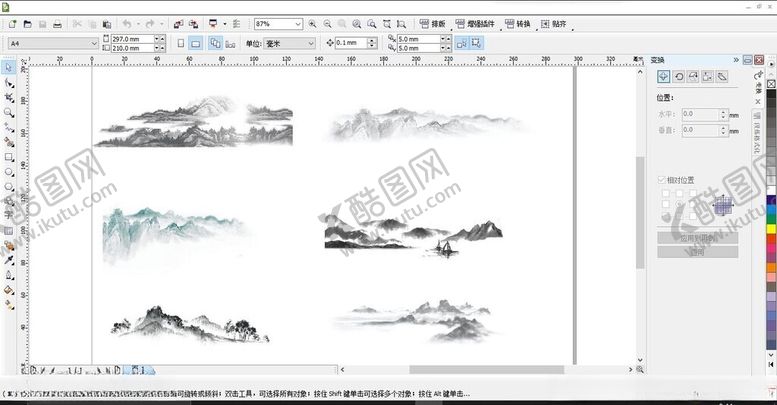Click the Print icon in the toolbar
Viewport: 777px width, 405px height.
(x=57, y=23)
